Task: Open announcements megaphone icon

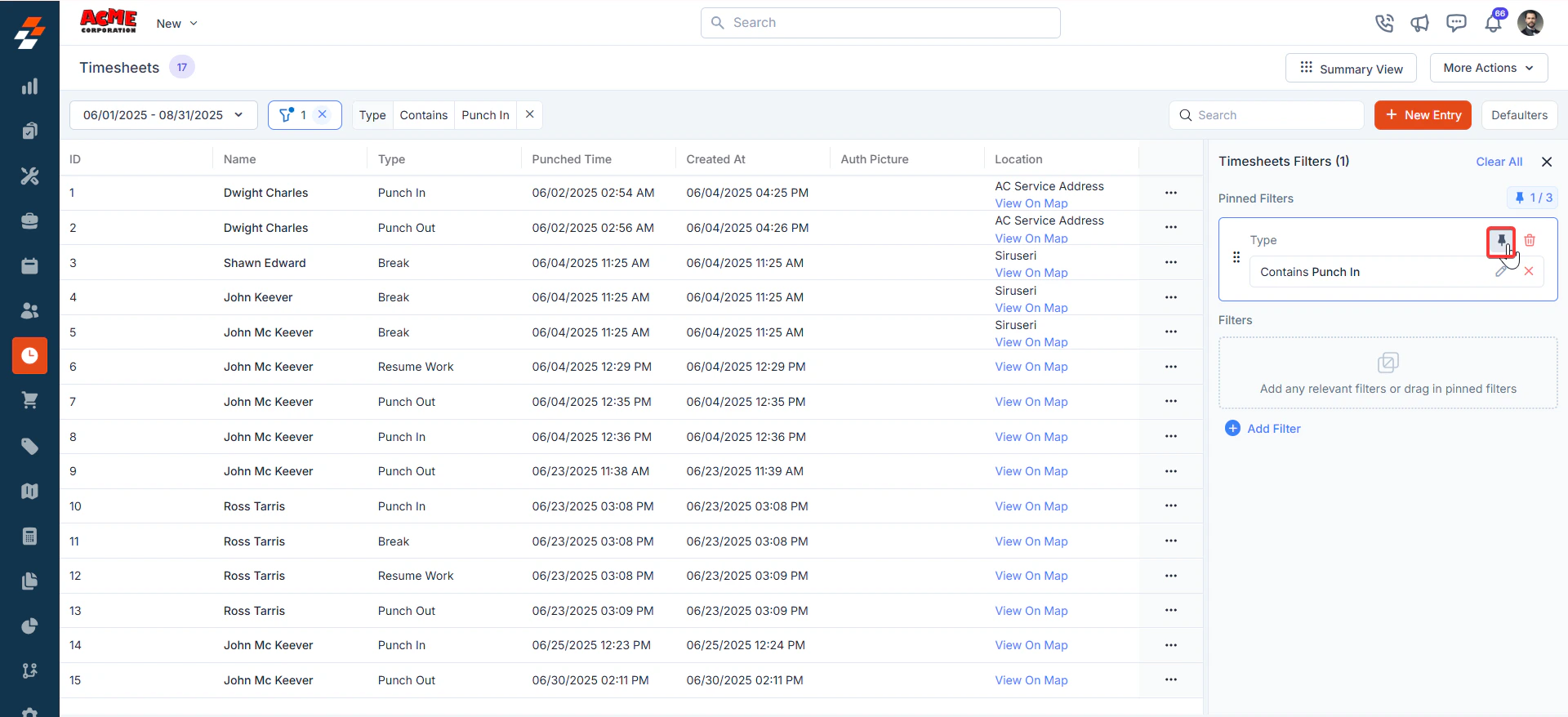Action: (1420, 23)
